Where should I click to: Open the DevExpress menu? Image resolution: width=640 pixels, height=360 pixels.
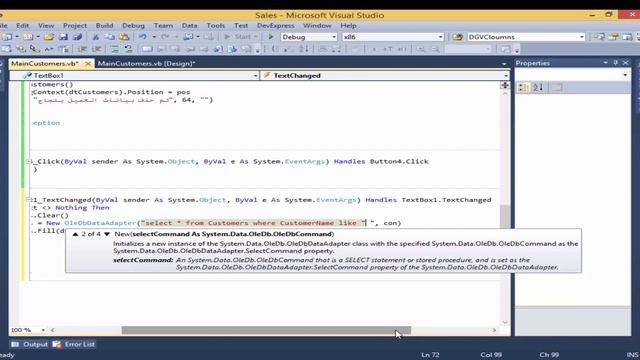point(276,25)
